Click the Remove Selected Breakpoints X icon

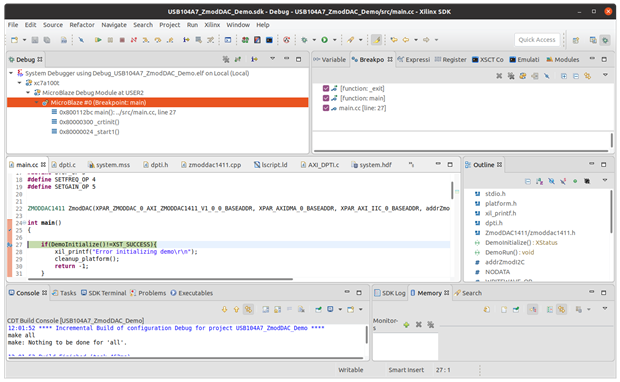point(499,76)
